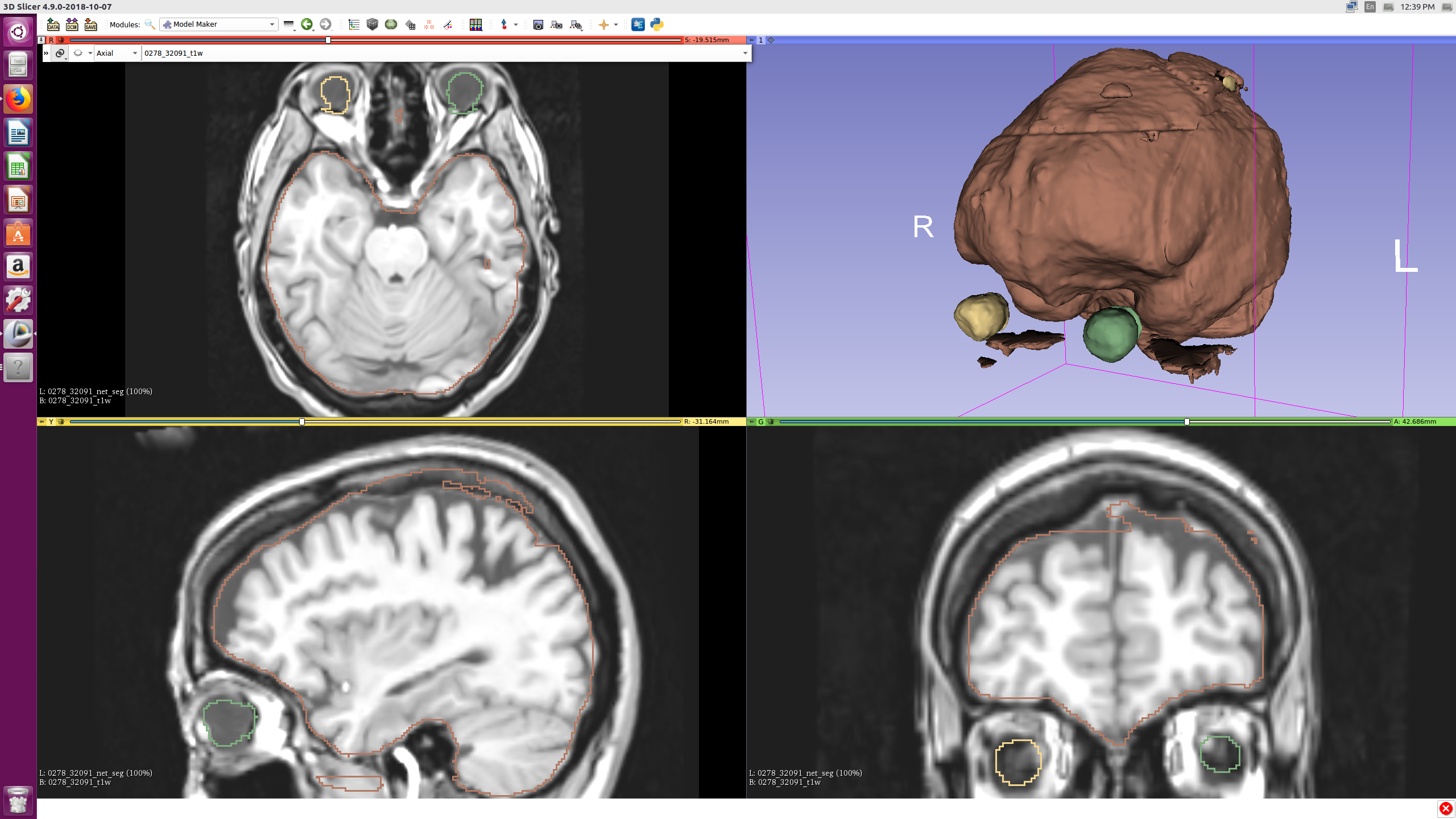Open the Python interactor
The width and height of the screenshot is (1456, 819).
pyautogui.click(x=657, y=24)
